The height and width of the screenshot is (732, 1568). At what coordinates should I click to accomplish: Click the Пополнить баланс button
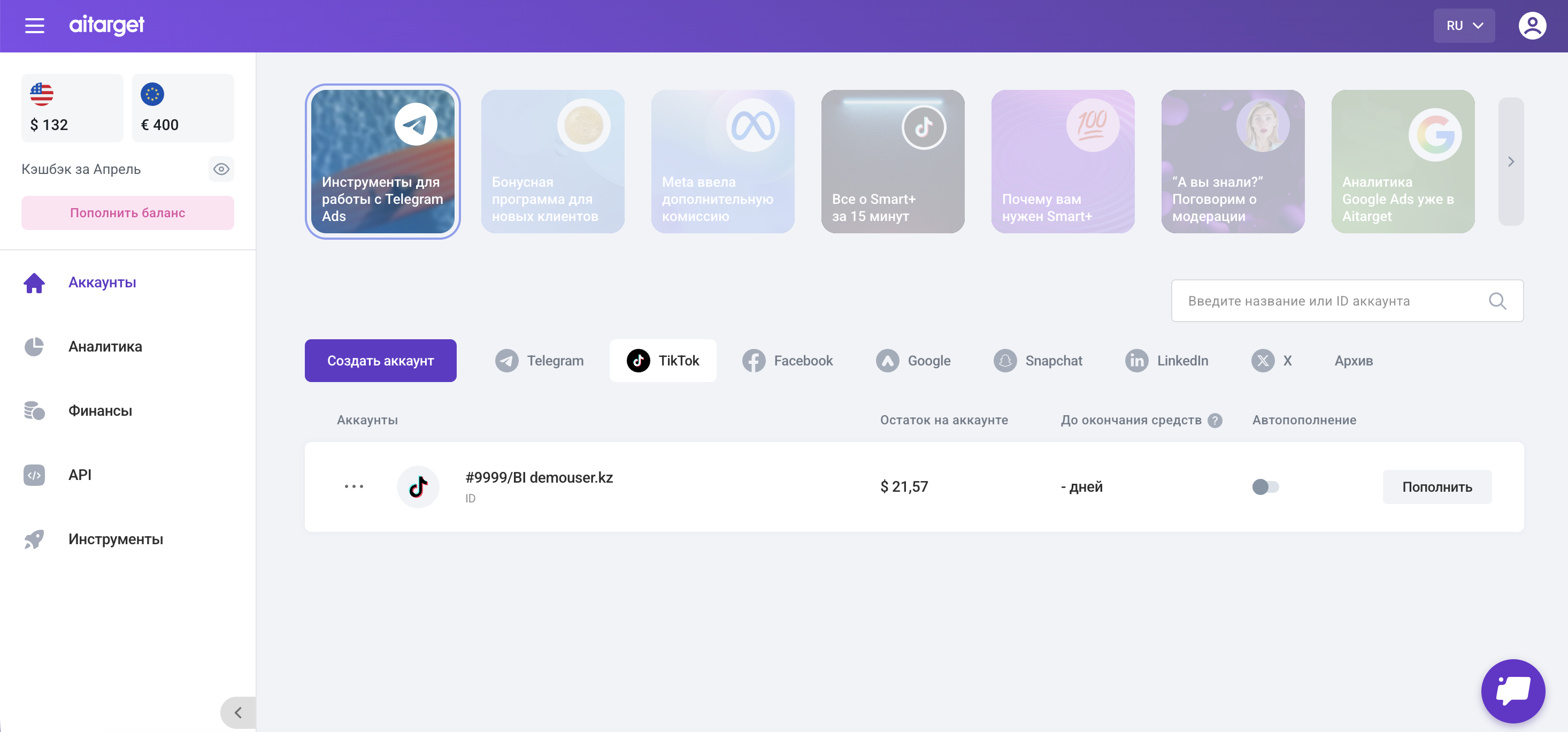tap(128, 212)
